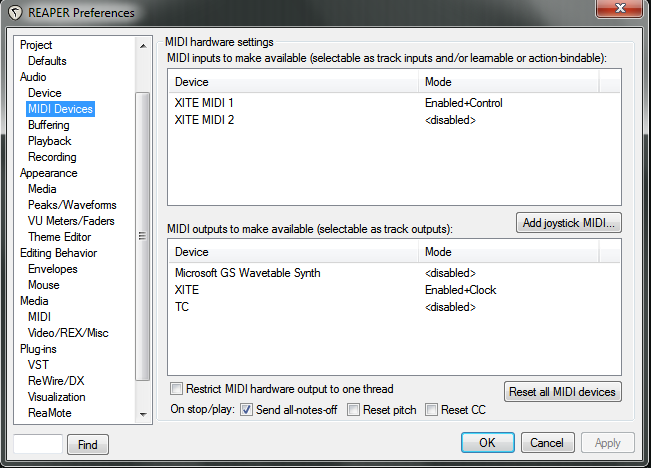
Task: Open the Theme Editor page
Action: tap(59, 237)
